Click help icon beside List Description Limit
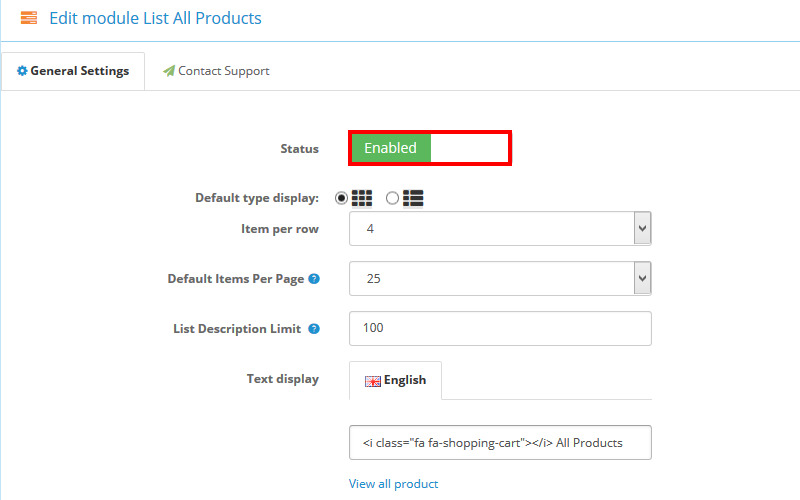 point(314,329)
